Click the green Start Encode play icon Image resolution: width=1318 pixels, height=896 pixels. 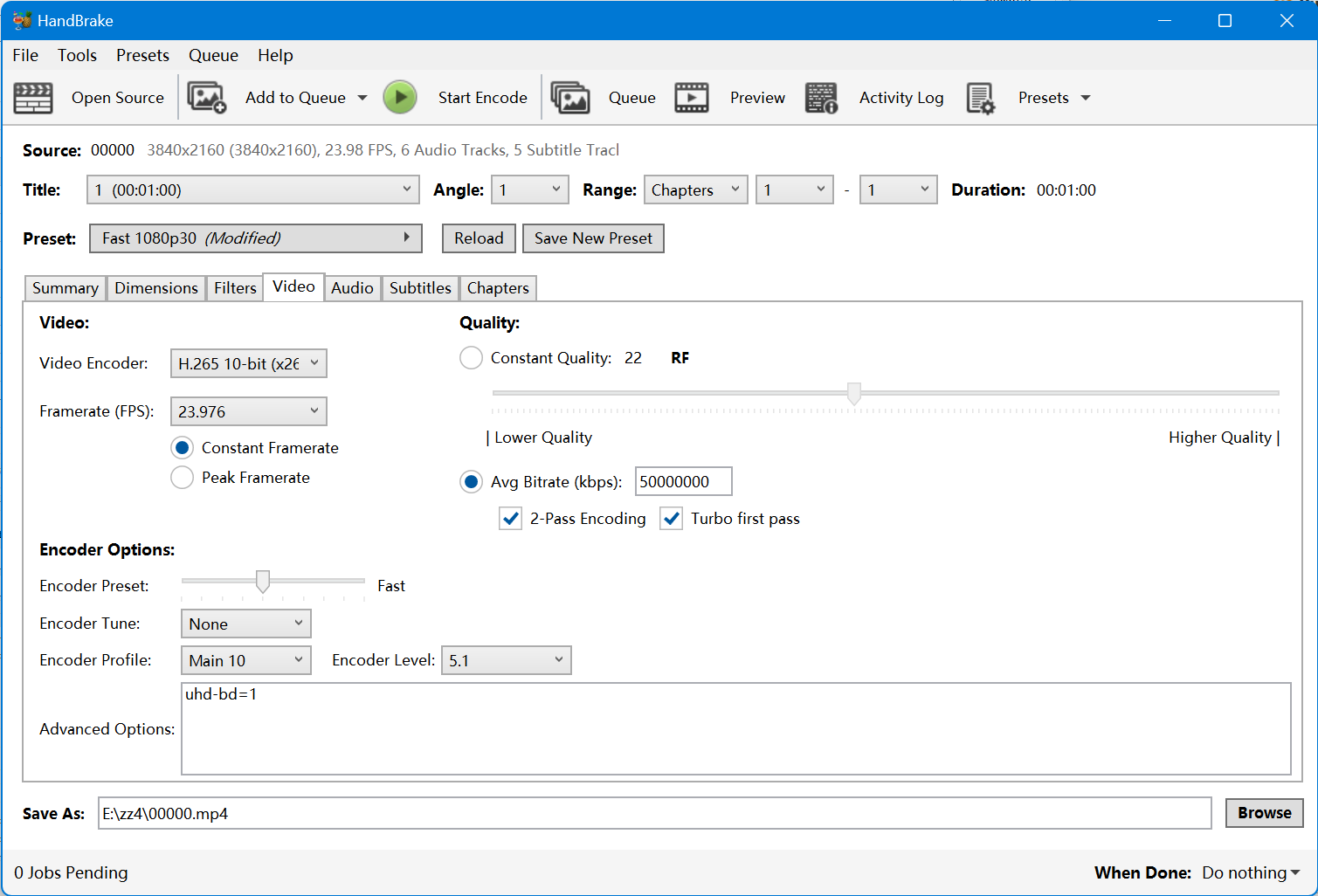point(400,98)
